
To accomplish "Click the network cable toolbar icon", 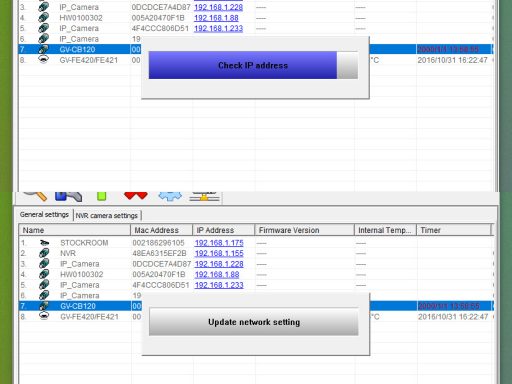I will tap(204, 196).
